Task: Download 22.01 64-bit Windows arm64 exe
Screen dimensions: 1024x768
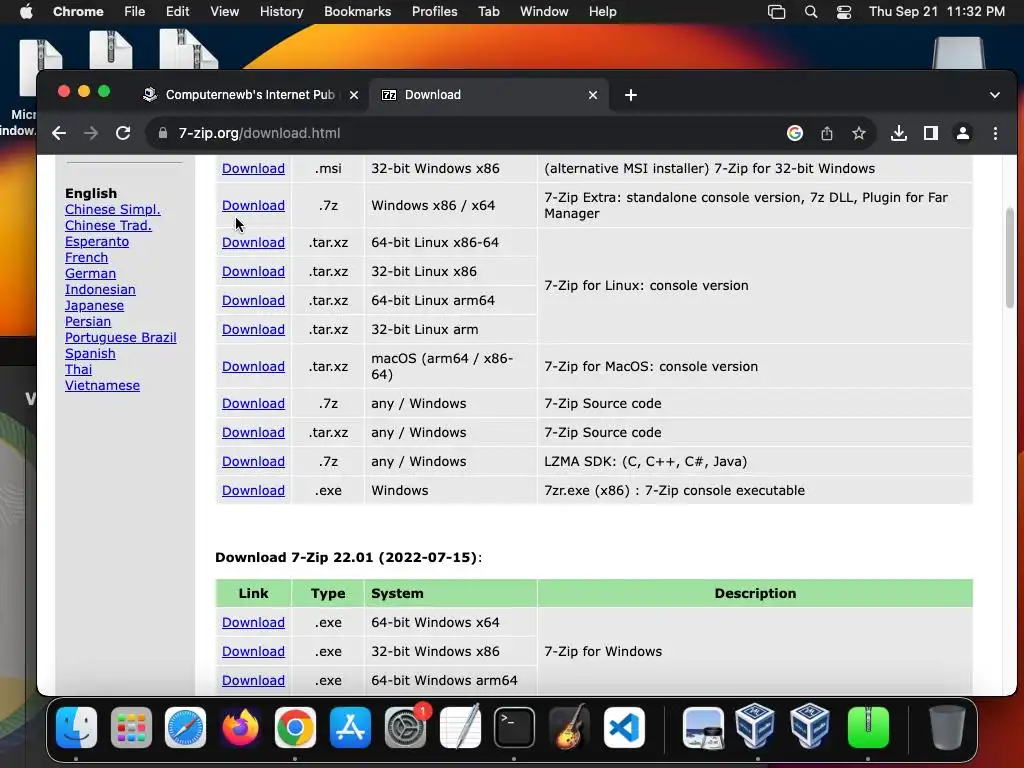Action: click(x=253, y=680)
